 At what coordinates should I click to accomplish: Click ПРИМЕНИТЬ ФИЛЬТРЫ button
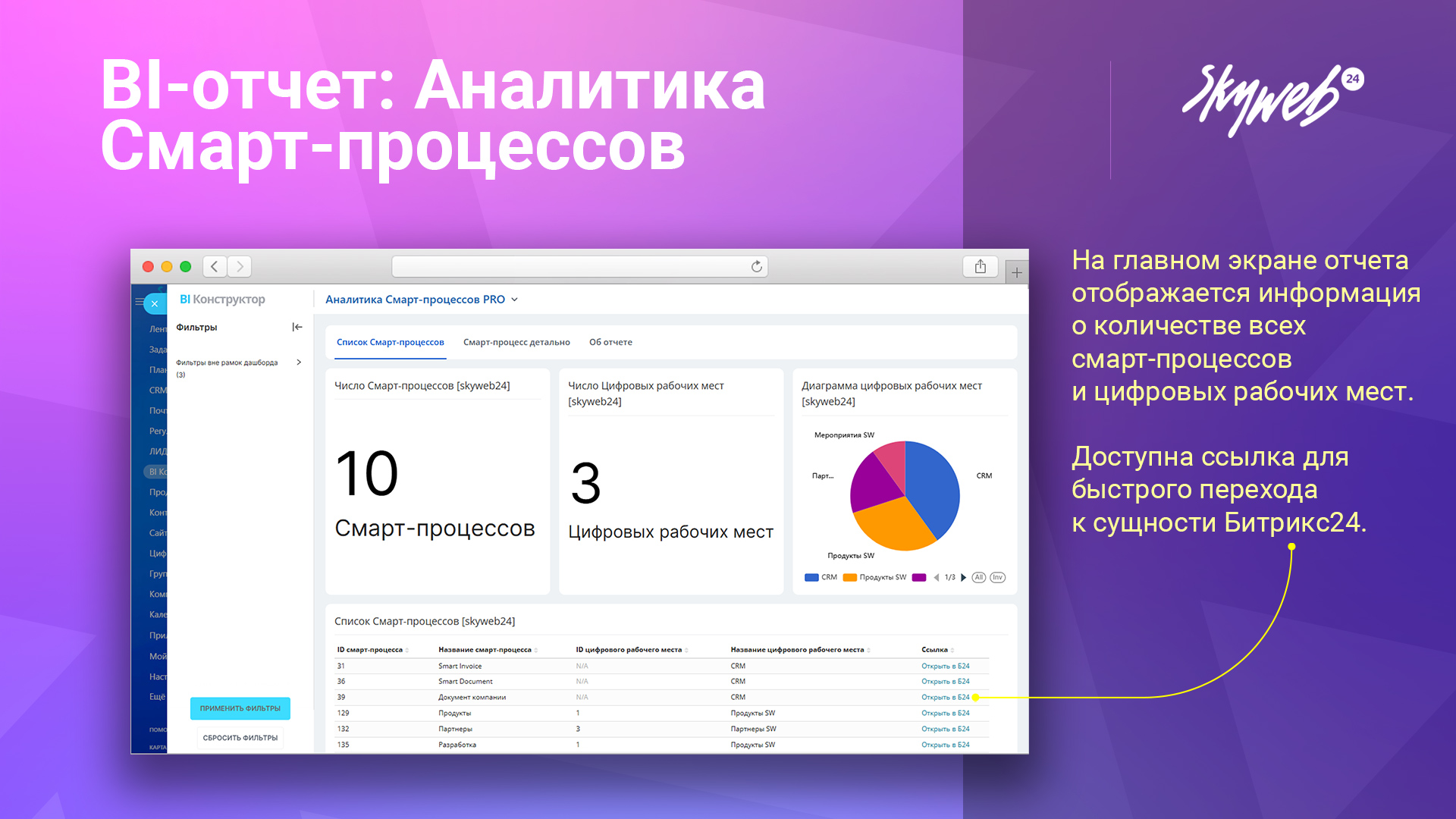(x=240, y=708)
